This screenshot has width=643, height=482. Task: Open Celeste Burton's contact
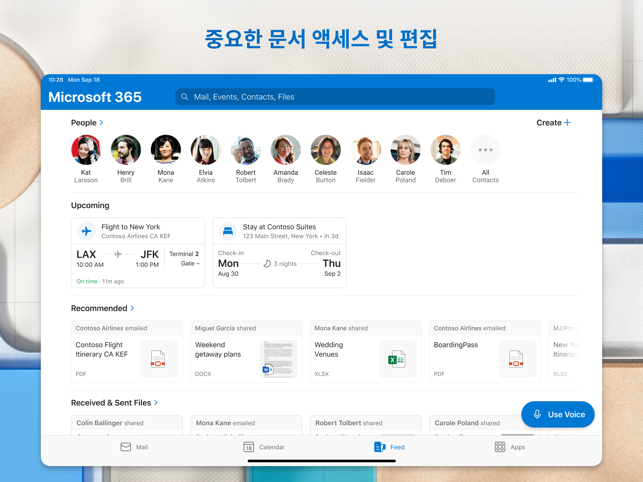coord(326,150)
